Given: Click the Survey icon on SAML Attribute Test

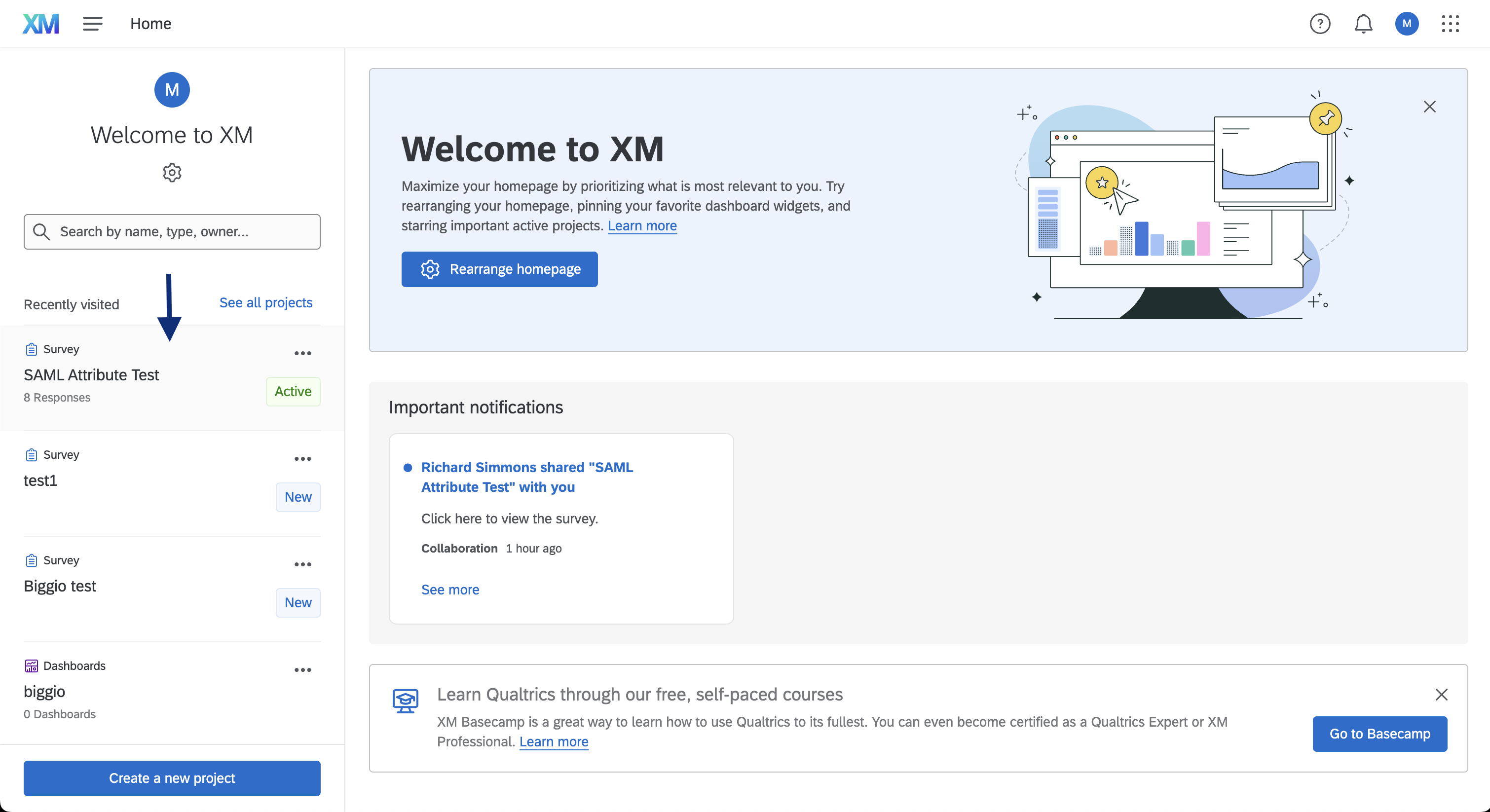Looking at the screenshot, I should (31, 348).
